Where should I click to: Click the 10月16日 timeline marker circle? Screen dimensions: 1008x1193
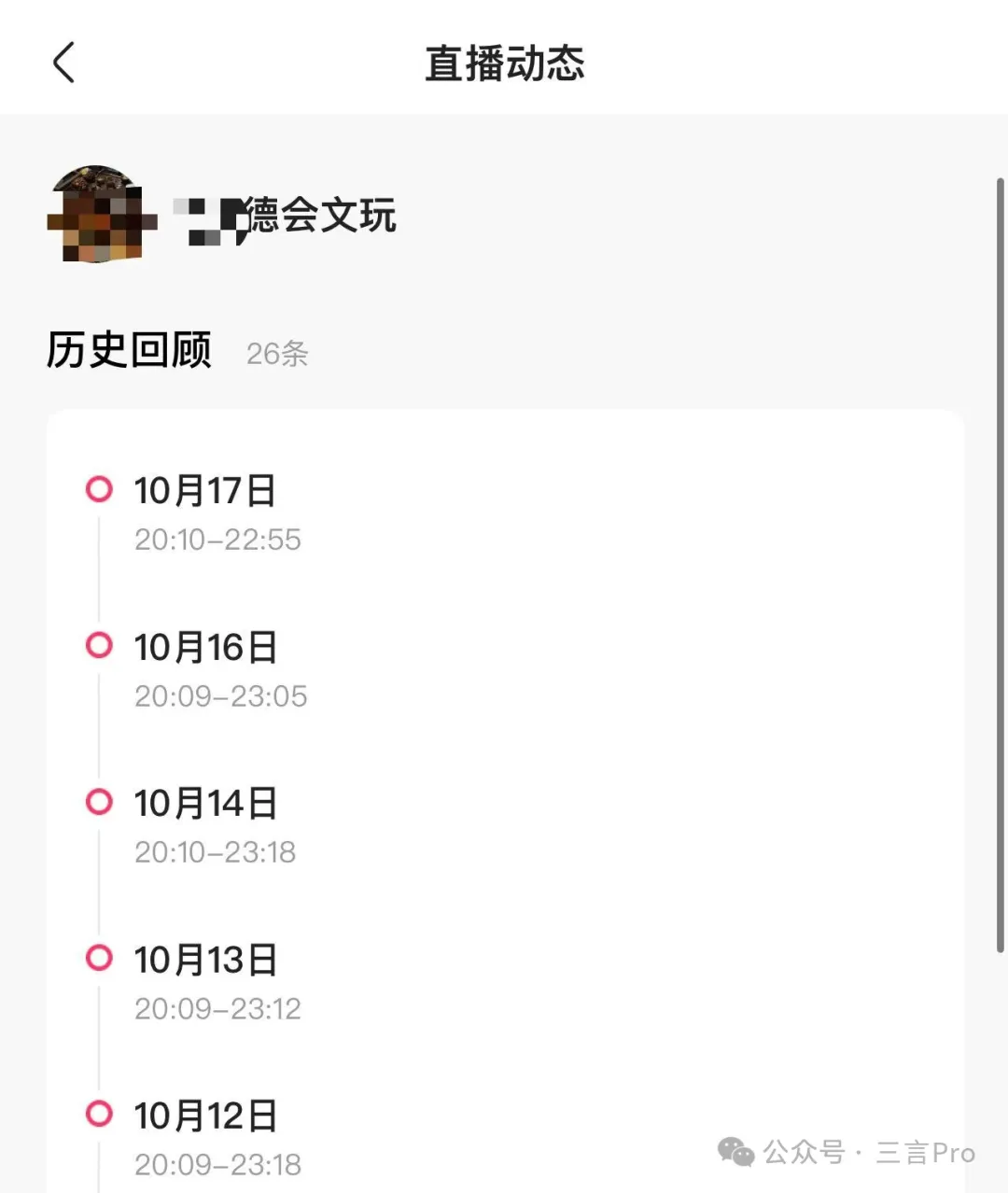(x=99, y=645)
